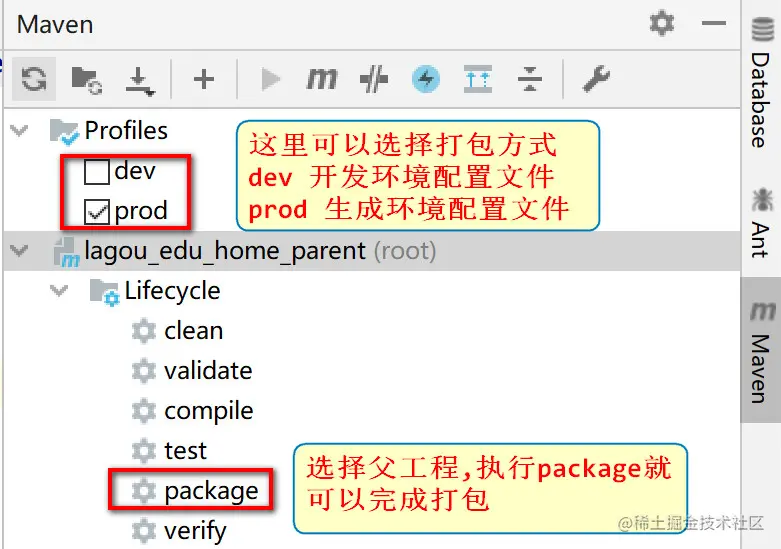The width and height of the screenshot is (781, 549).
Task: Click Reload All Maven Projects icon
Action: (34, 79)
